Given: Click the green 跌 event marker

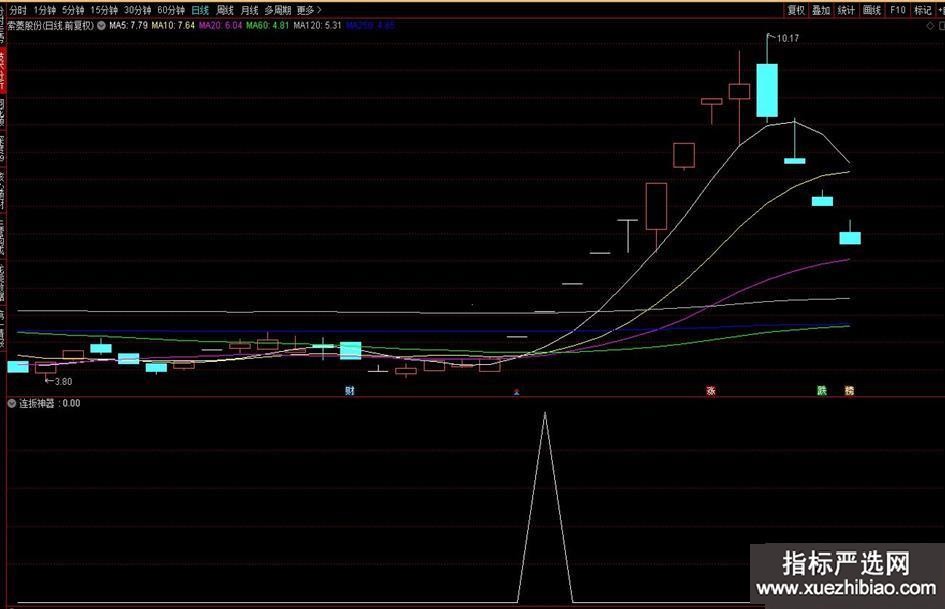Looking at the screenshot, I should (821, 391).
